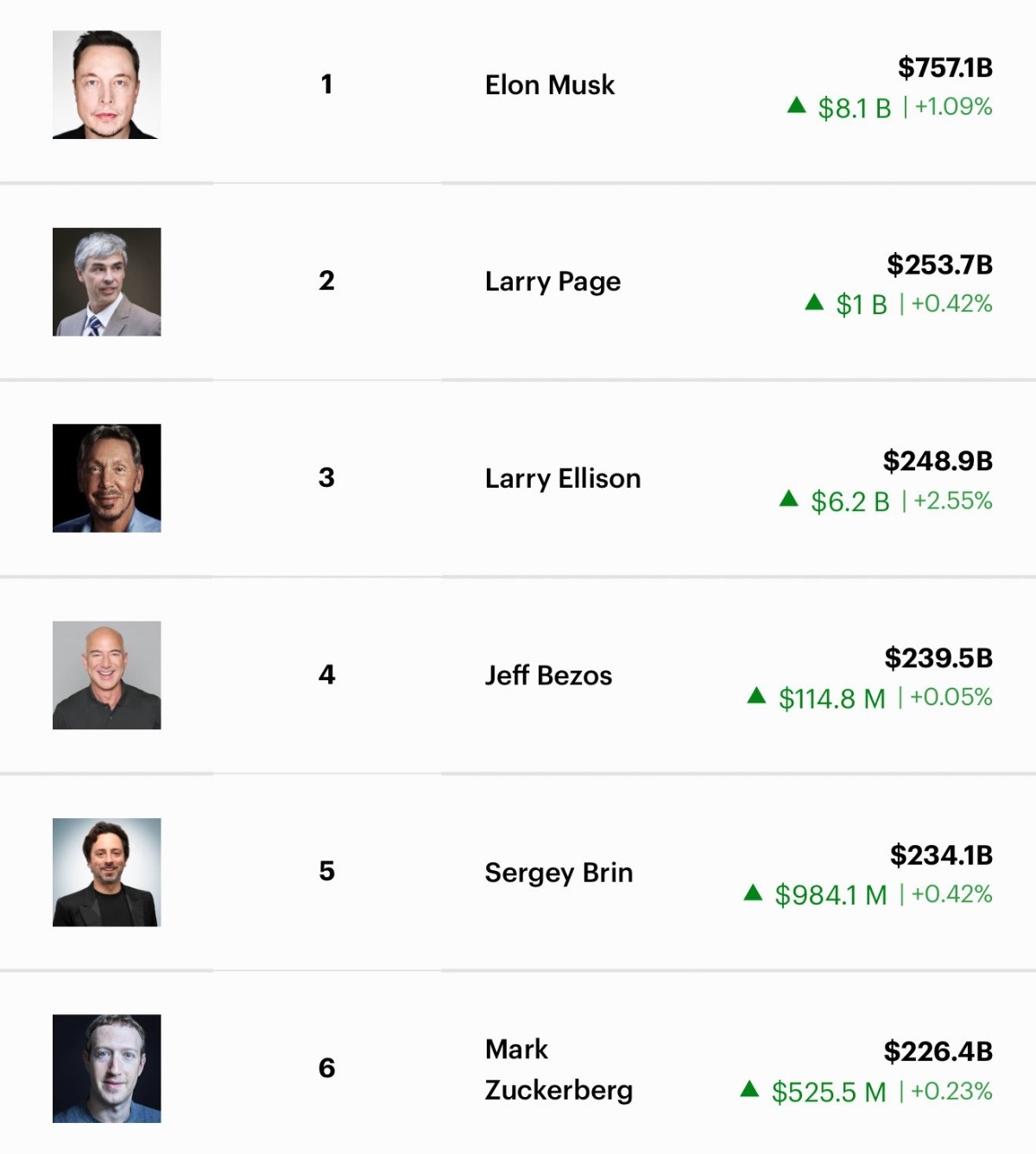
Task: Click the photo in the Jeff Bezos row
Action: point(107,675)
